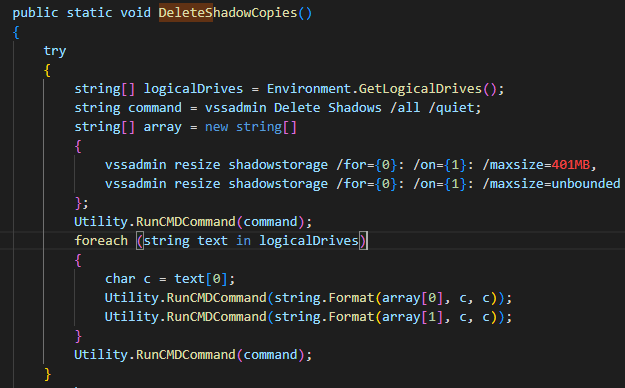Click the try keyword
This screenshot has height=388, width=625.
[55, 51]
